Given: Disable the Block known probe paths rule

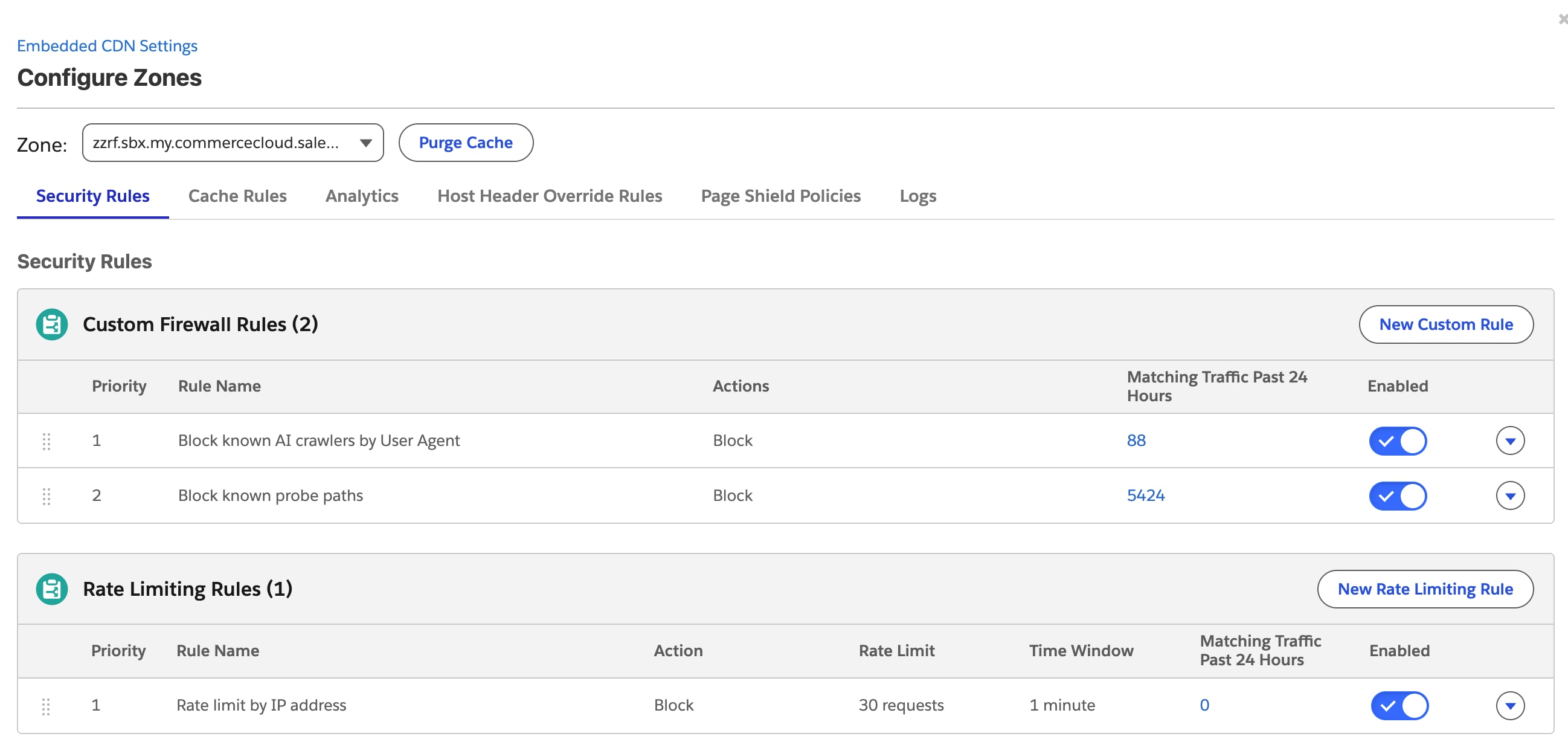Looking at the screenshot, I should point(1398,496).
